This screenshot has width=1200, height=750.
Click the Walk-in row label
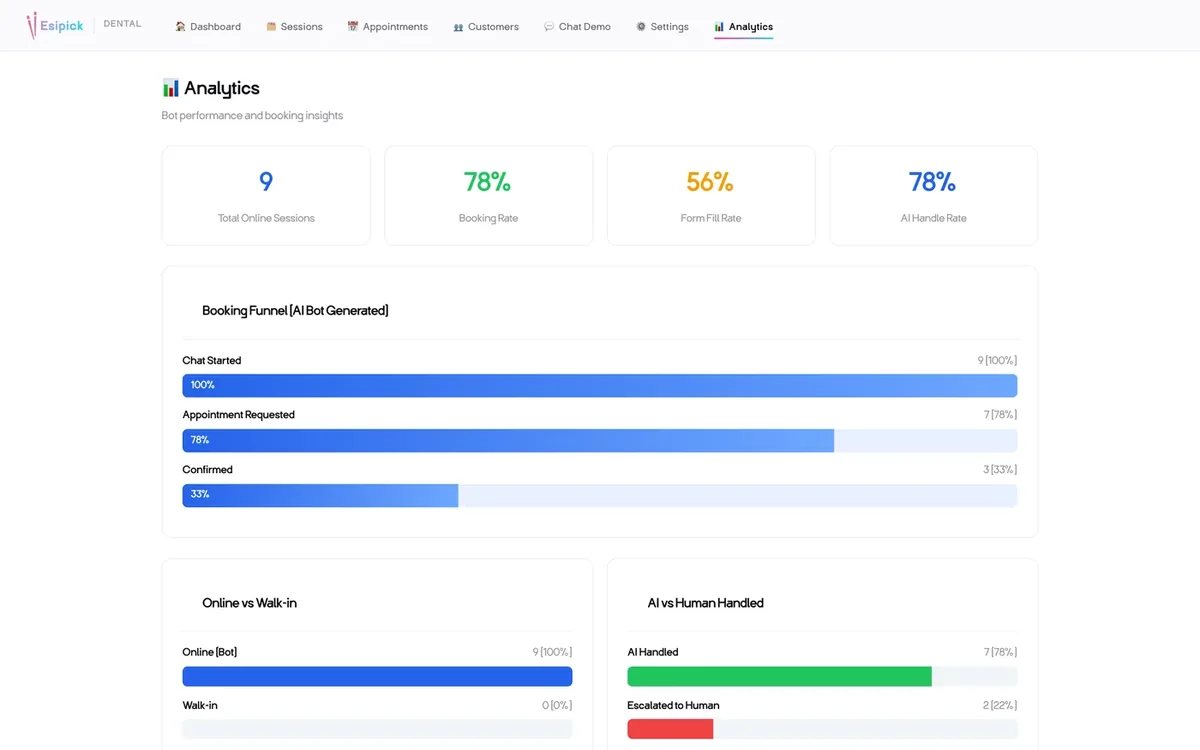pos(200,705)
